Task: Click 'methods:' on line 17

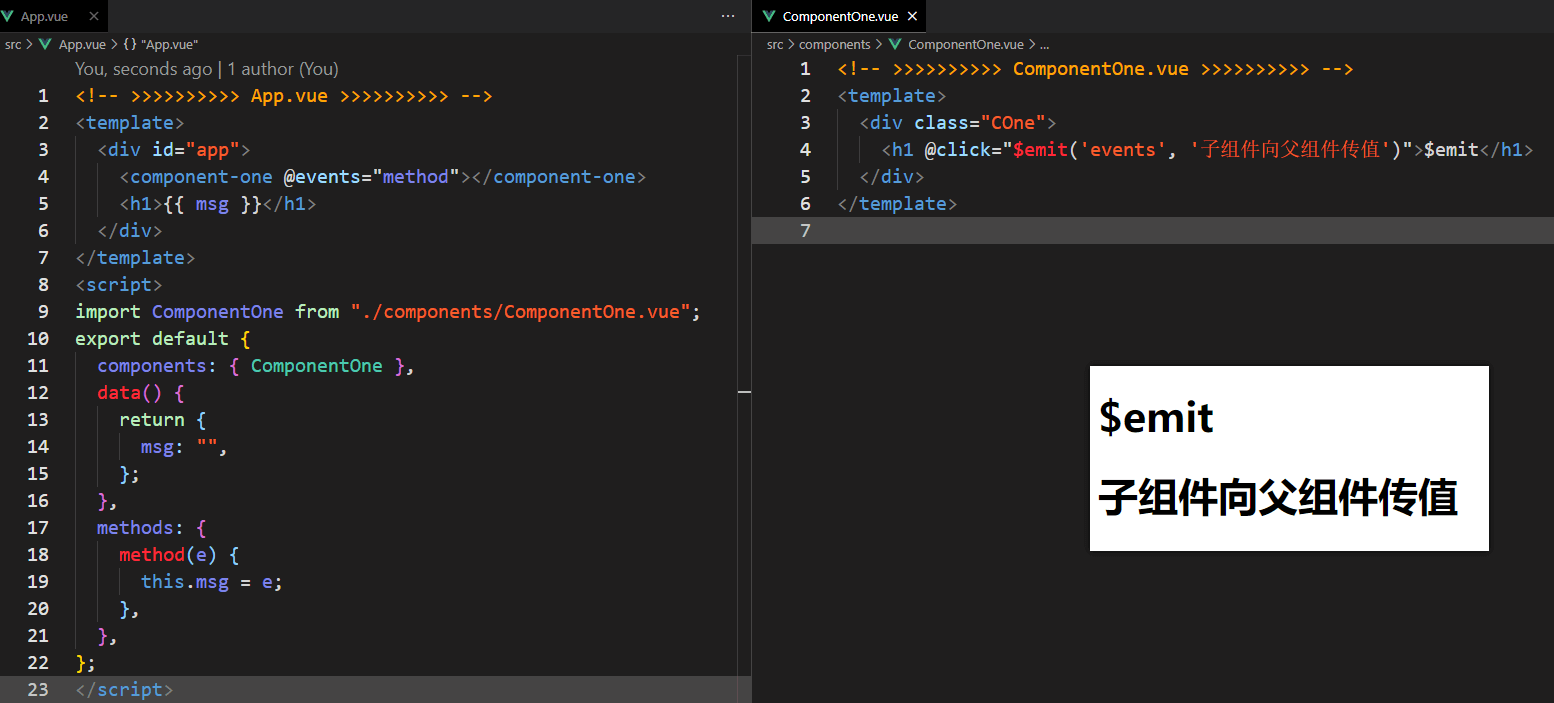Action: coord(141,528)
